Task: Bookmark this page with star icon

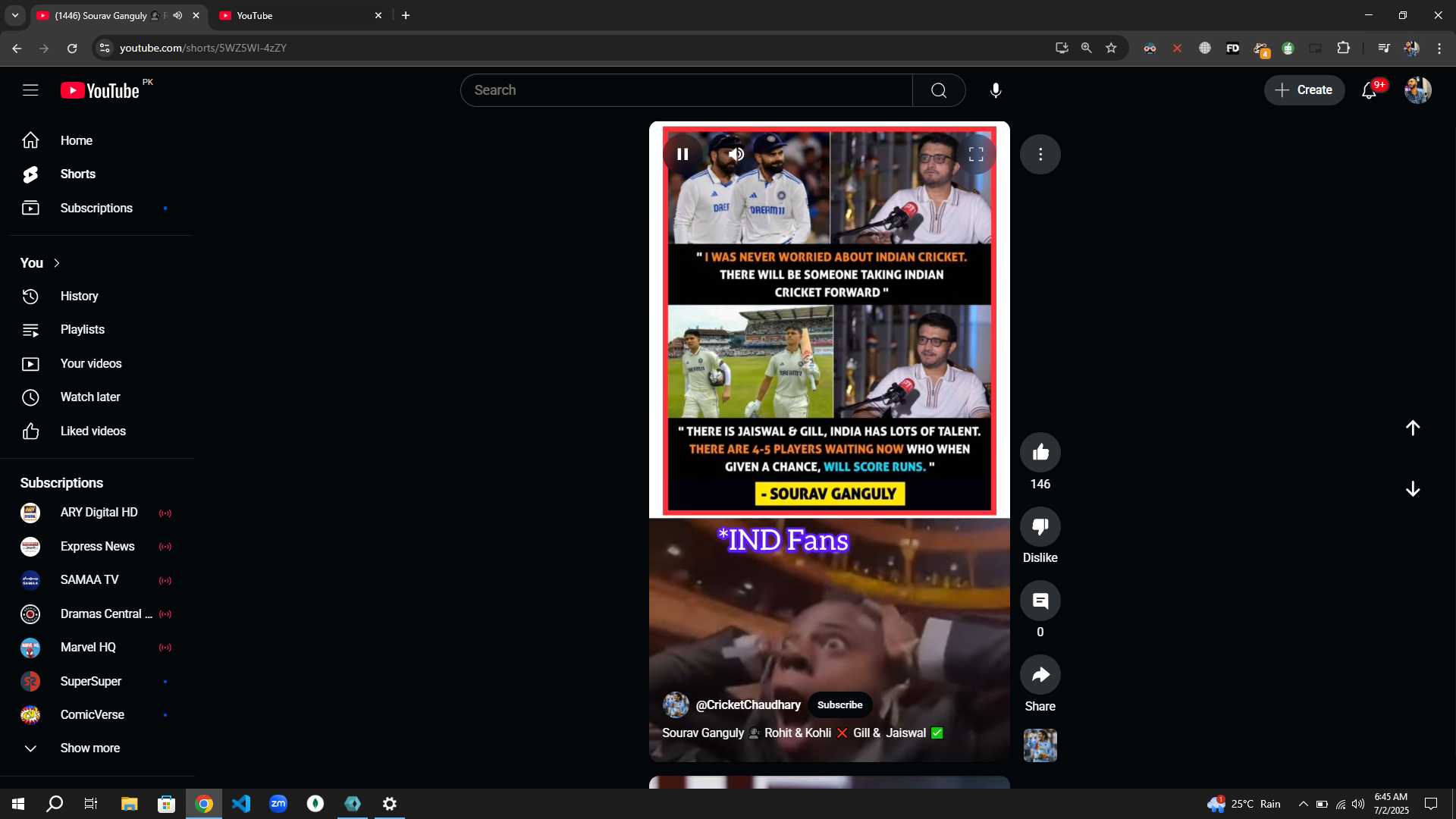Action: coord(1111,48)
